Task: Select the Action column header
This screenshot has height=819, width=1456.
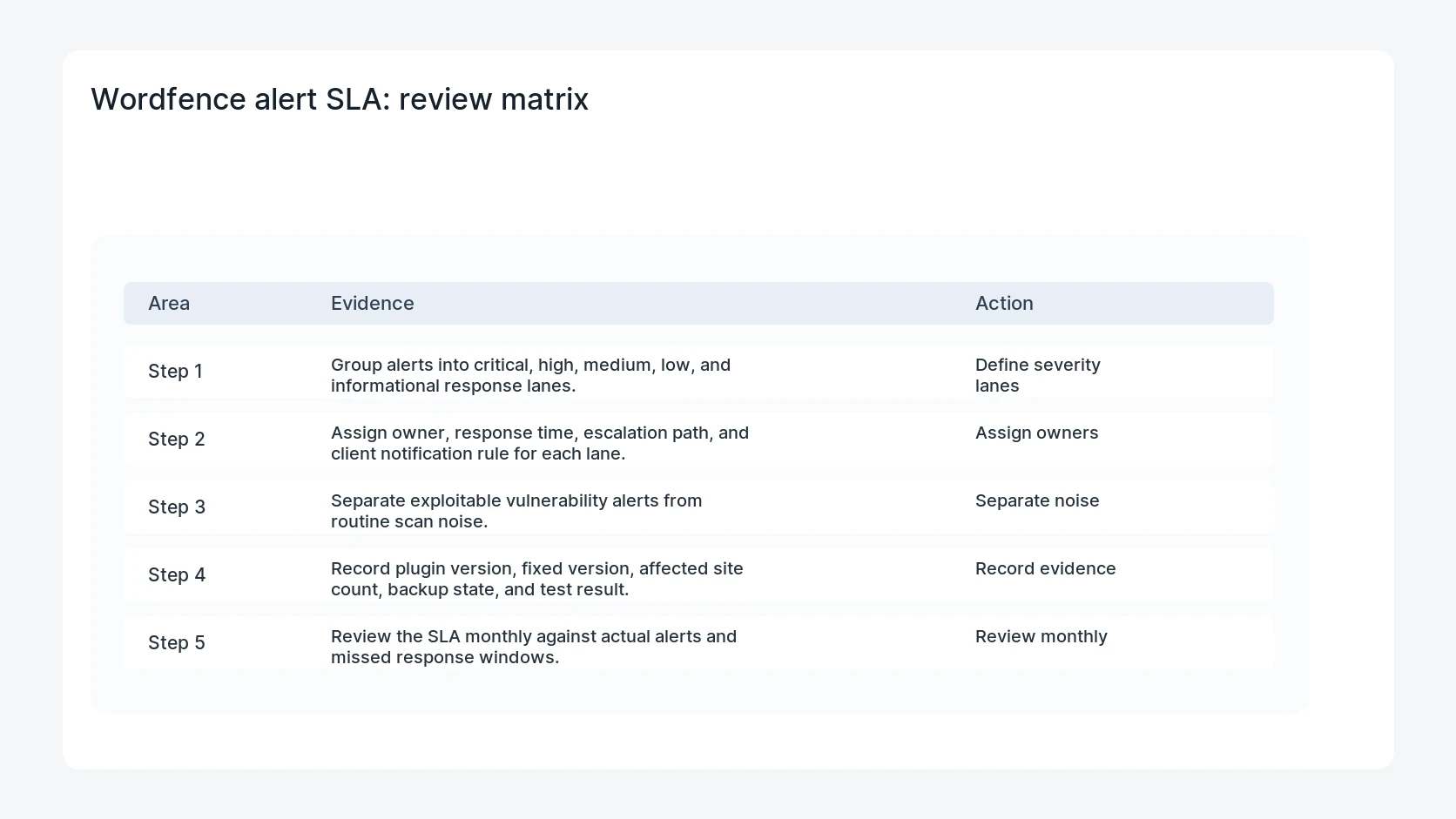Action: click(1004, 303)
